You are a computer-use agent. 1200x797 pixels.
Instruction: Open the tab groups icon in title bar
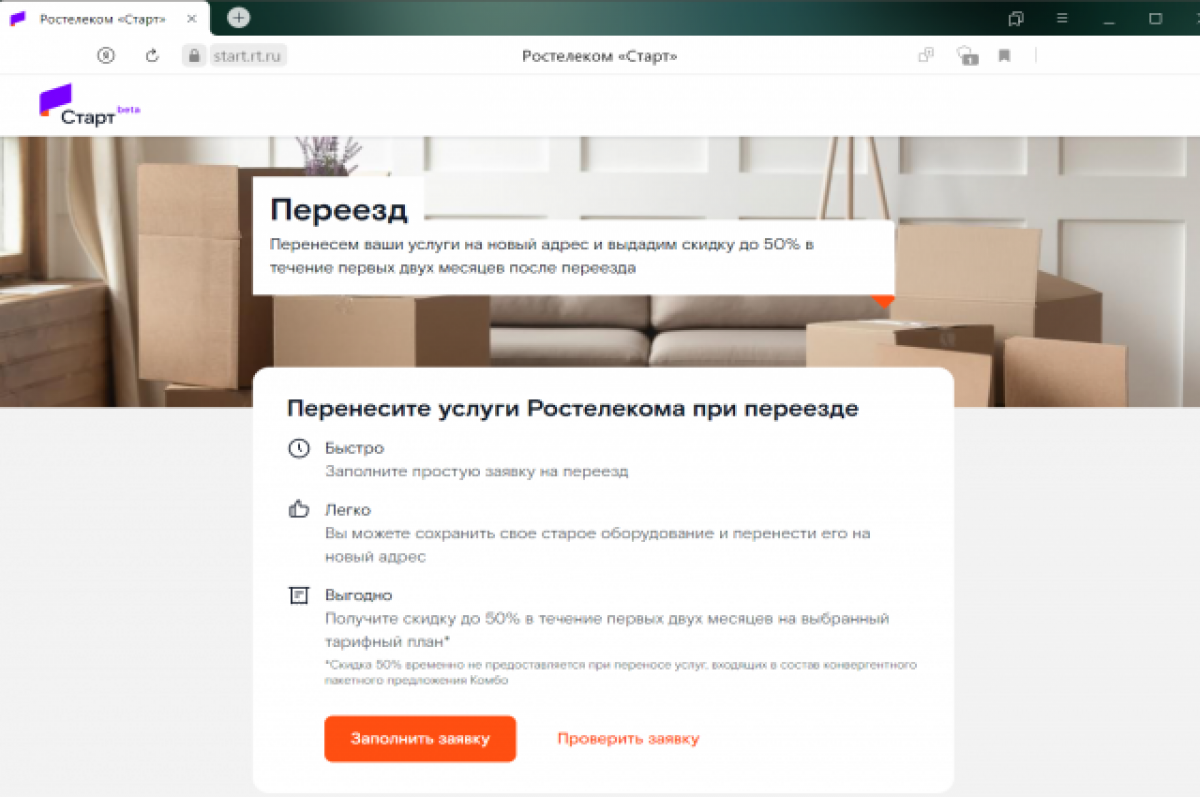coord(1016,18)
